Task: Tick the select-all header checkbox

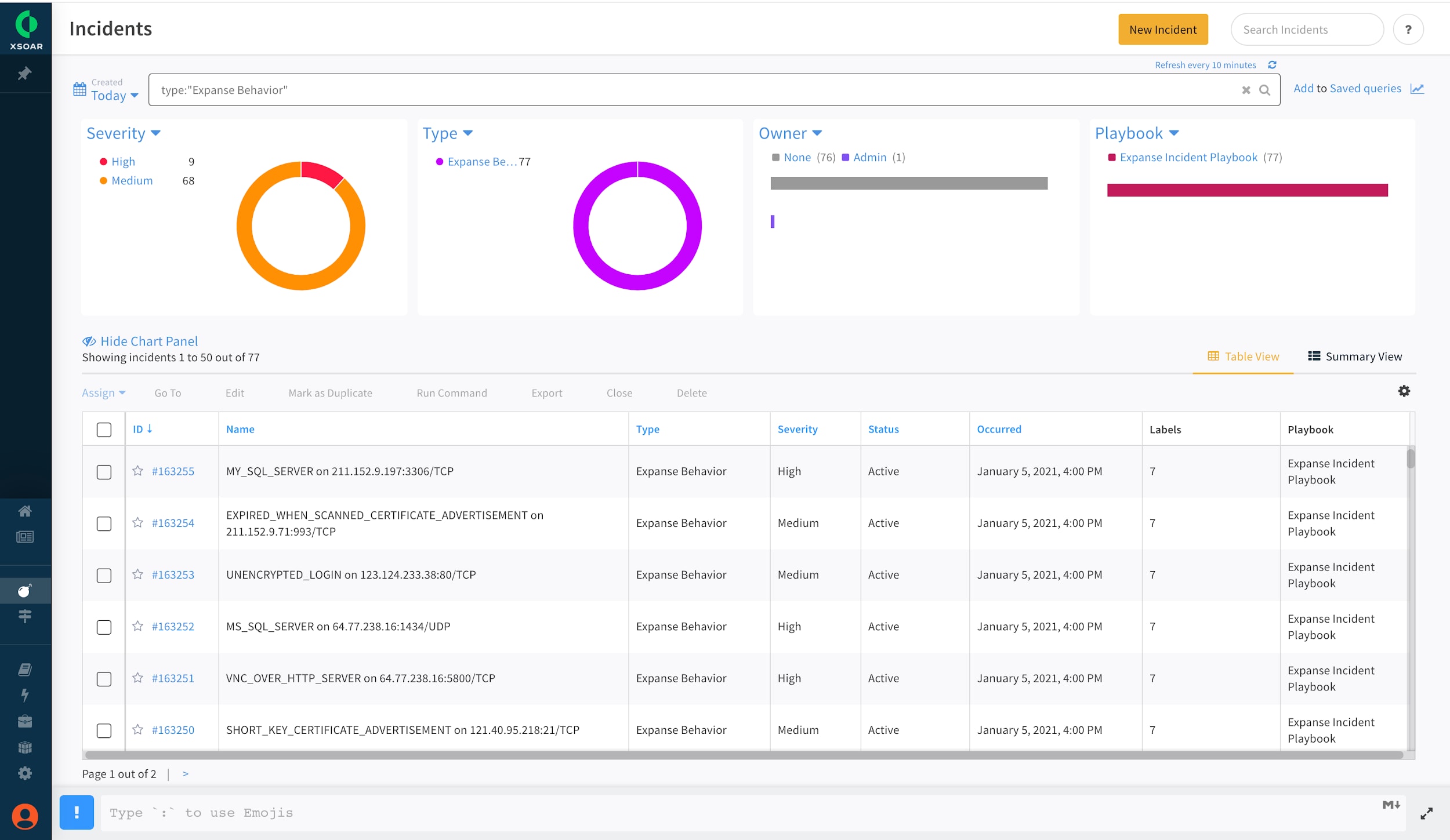Action: point(104,430)
